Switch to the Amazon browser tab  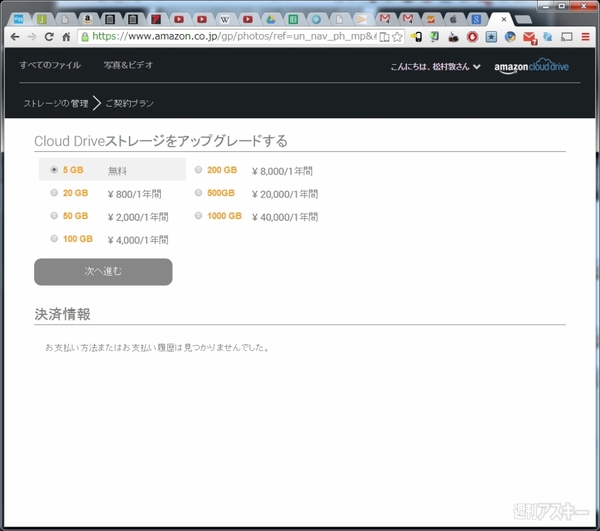pyautogui.click(x=88, y=19)
